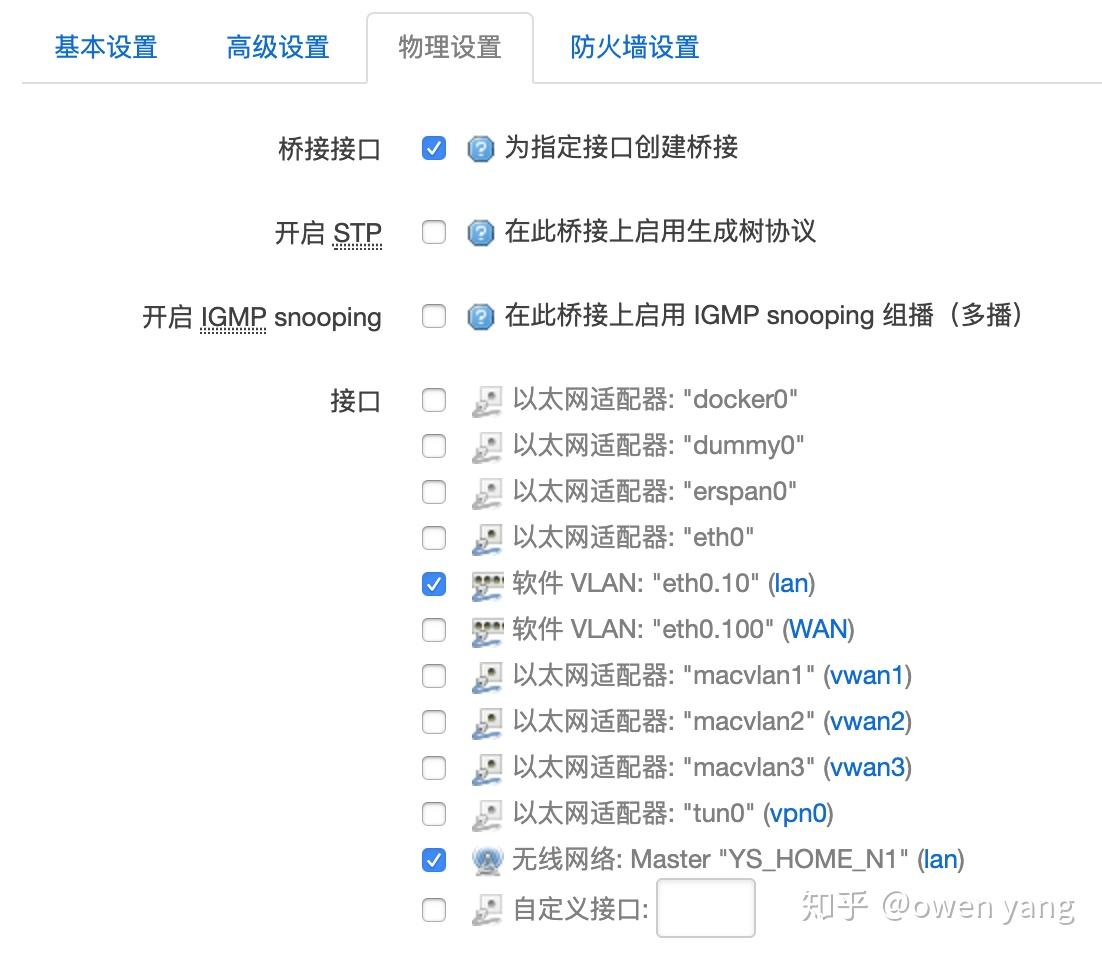Click the eth0.100 software VLAN icon
The height and width of the screenshot is (956, 1102).
pyautogui.click(x=486, y=630)
